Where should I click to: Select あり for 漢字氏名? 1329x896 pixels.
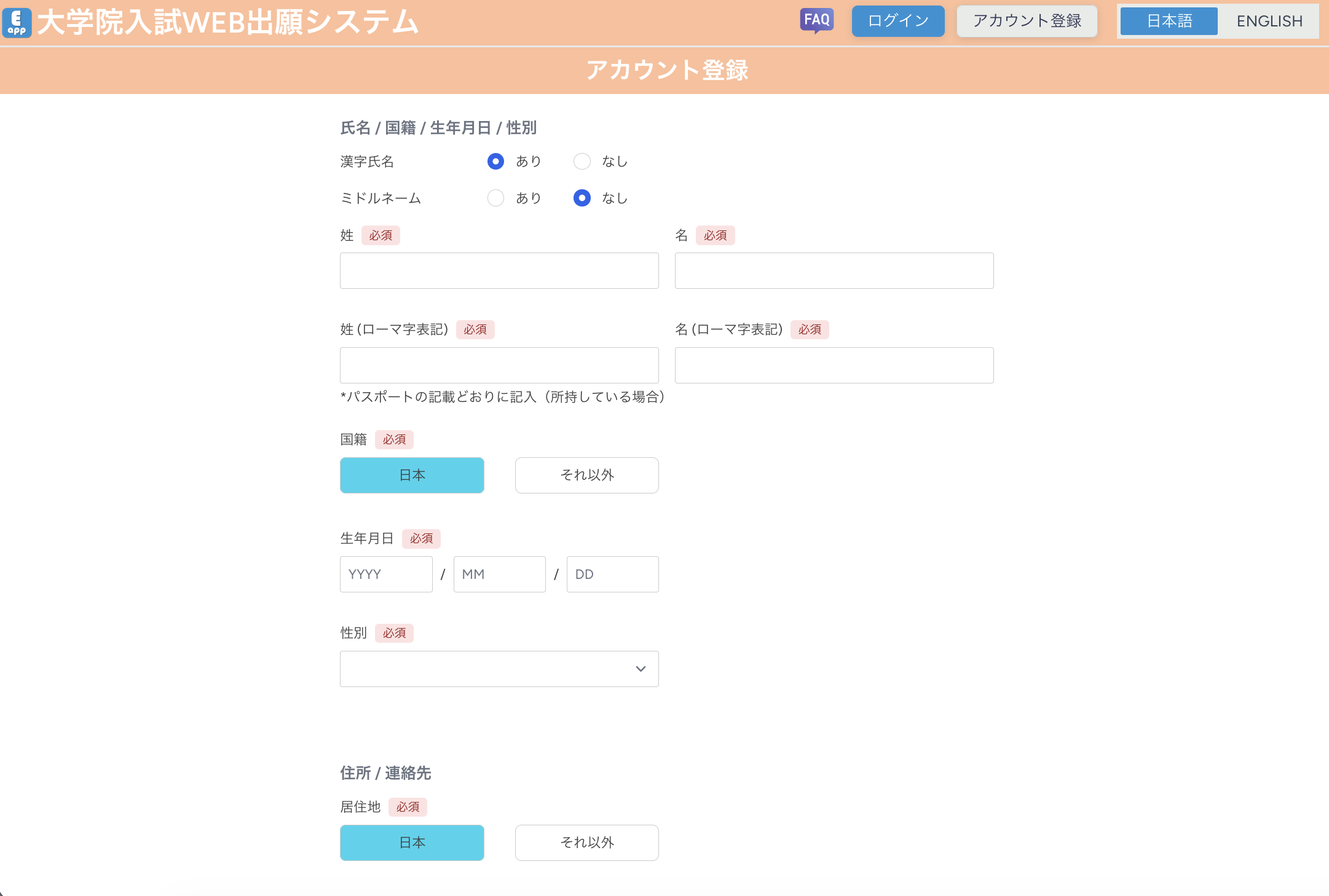tap(495, 162)
